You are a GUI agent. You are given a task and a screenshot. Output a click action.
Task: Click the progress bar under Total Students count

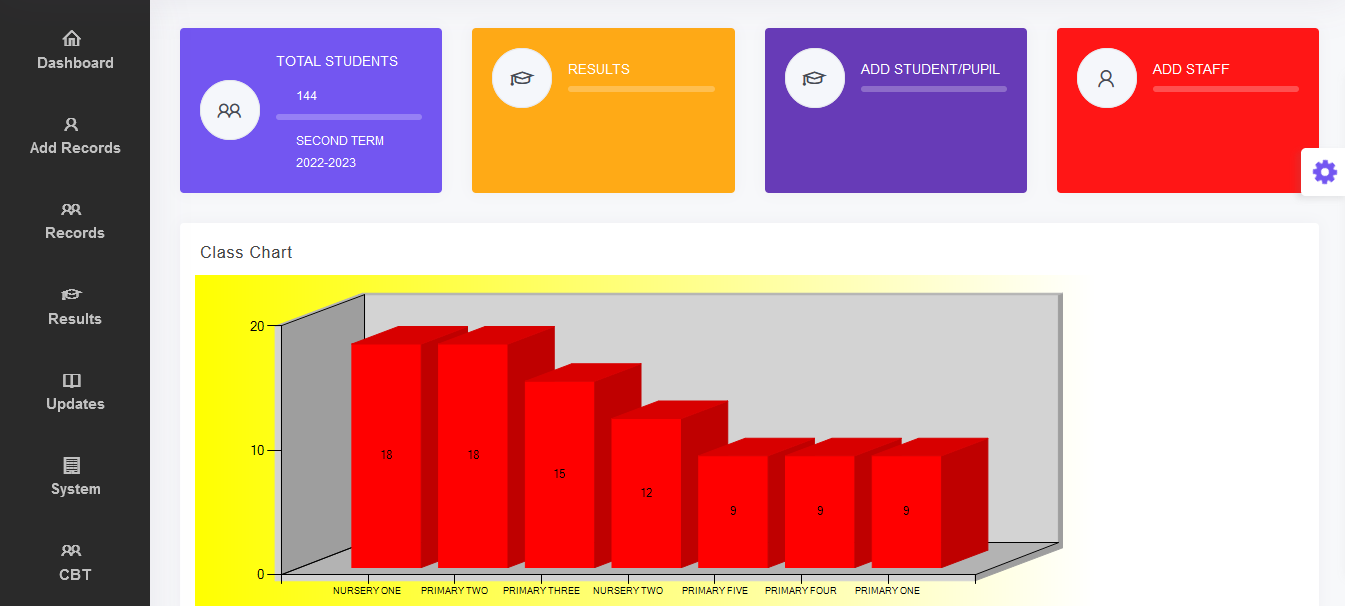coord(348,117)
